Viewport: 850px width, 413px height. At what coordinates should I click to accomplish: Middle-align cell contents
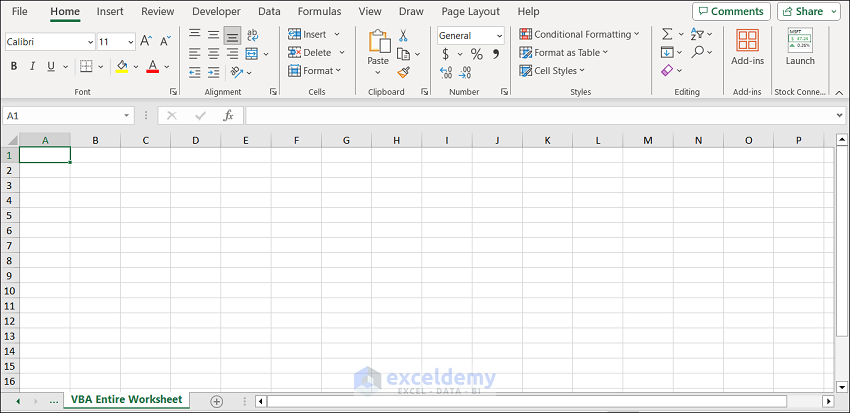tap(214, 35)
